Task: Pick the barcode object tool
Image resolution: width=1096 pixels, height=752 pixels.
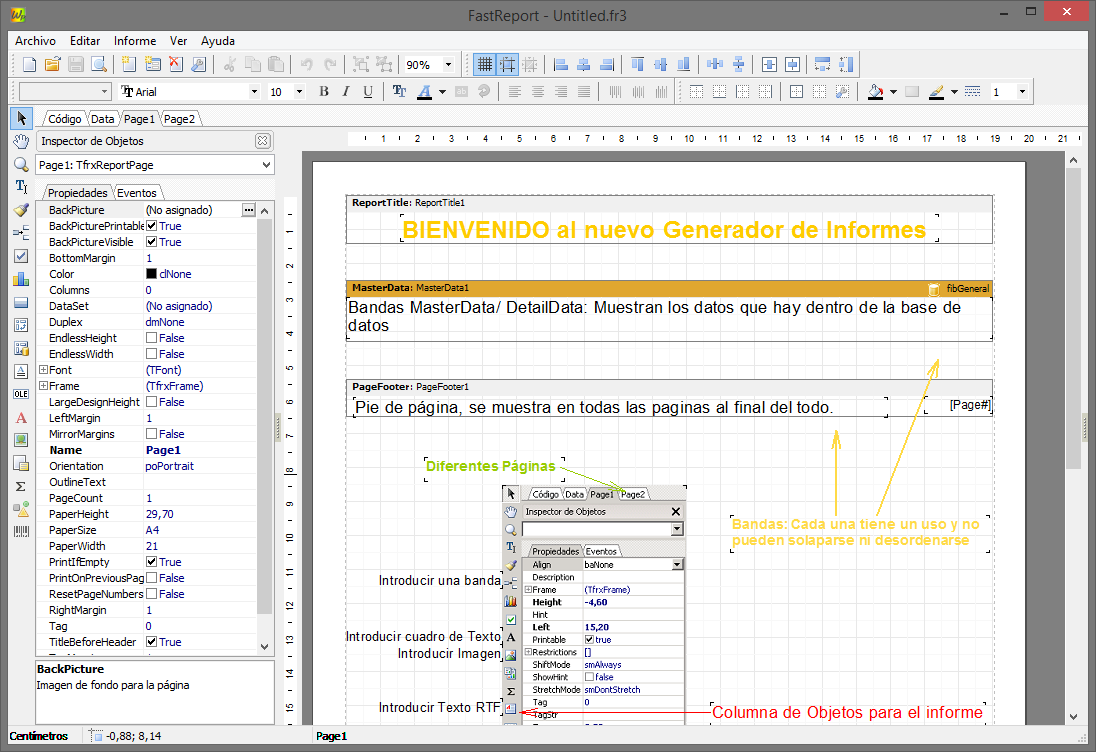Action: coord(22,532)
